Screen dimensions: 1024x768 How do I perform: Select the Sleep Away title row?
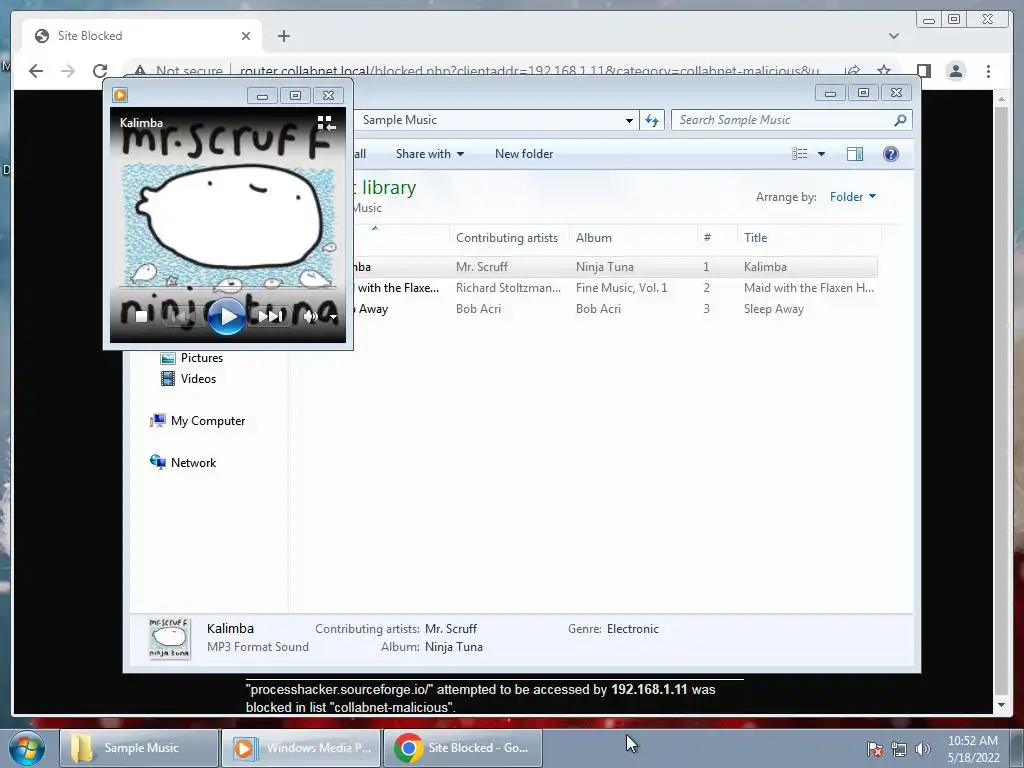coord(774,309)
